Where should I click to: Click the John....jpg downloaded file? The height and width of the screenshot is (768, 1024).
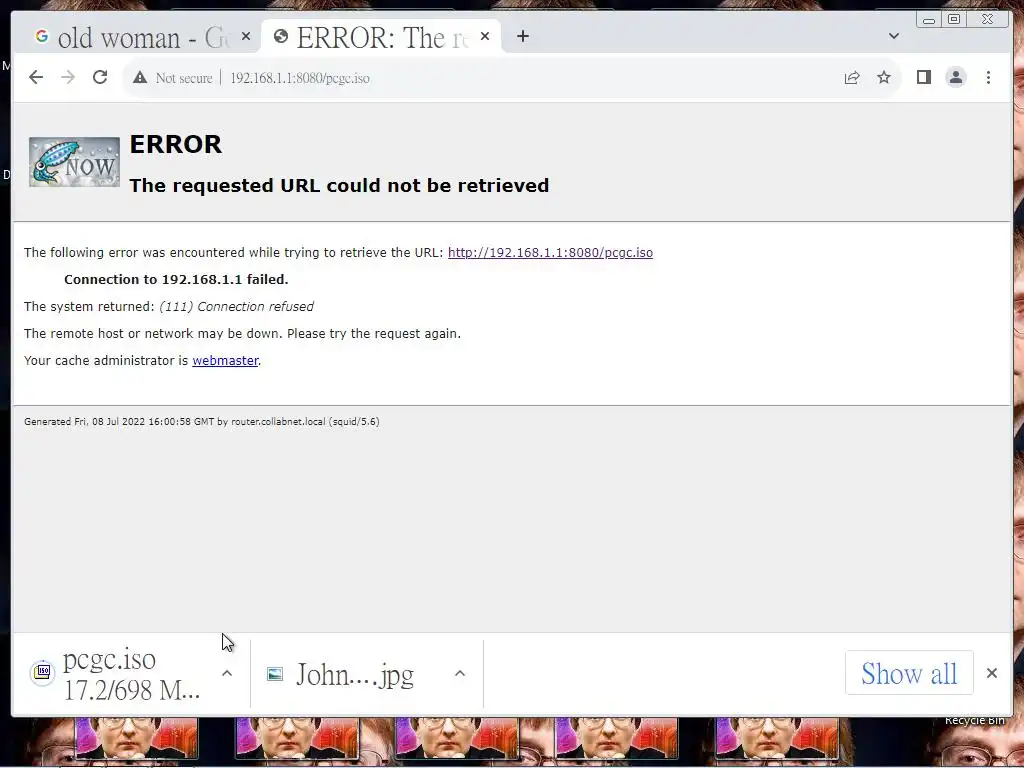click(355, 674)
